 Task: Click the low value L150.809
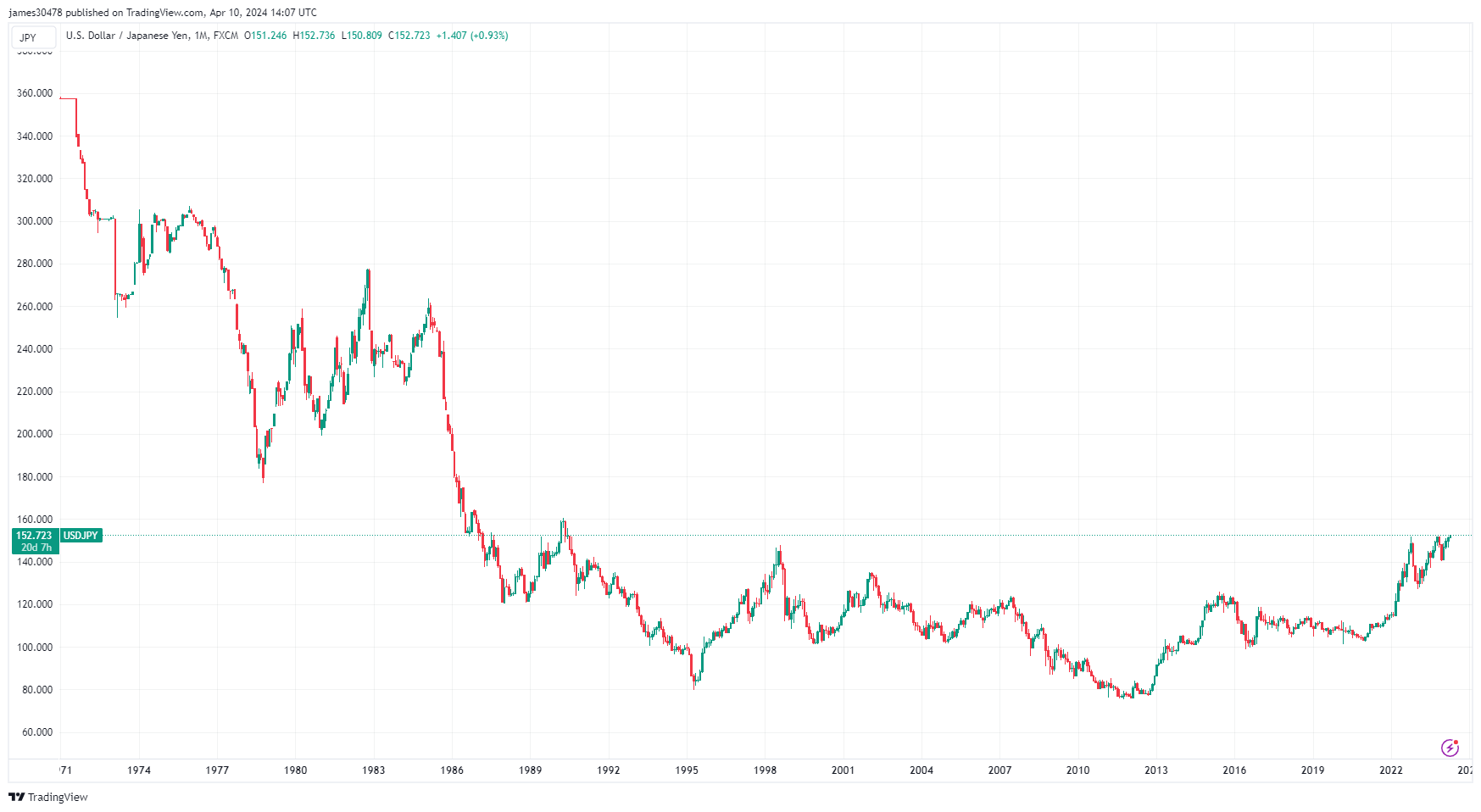(x=362, y=36)
